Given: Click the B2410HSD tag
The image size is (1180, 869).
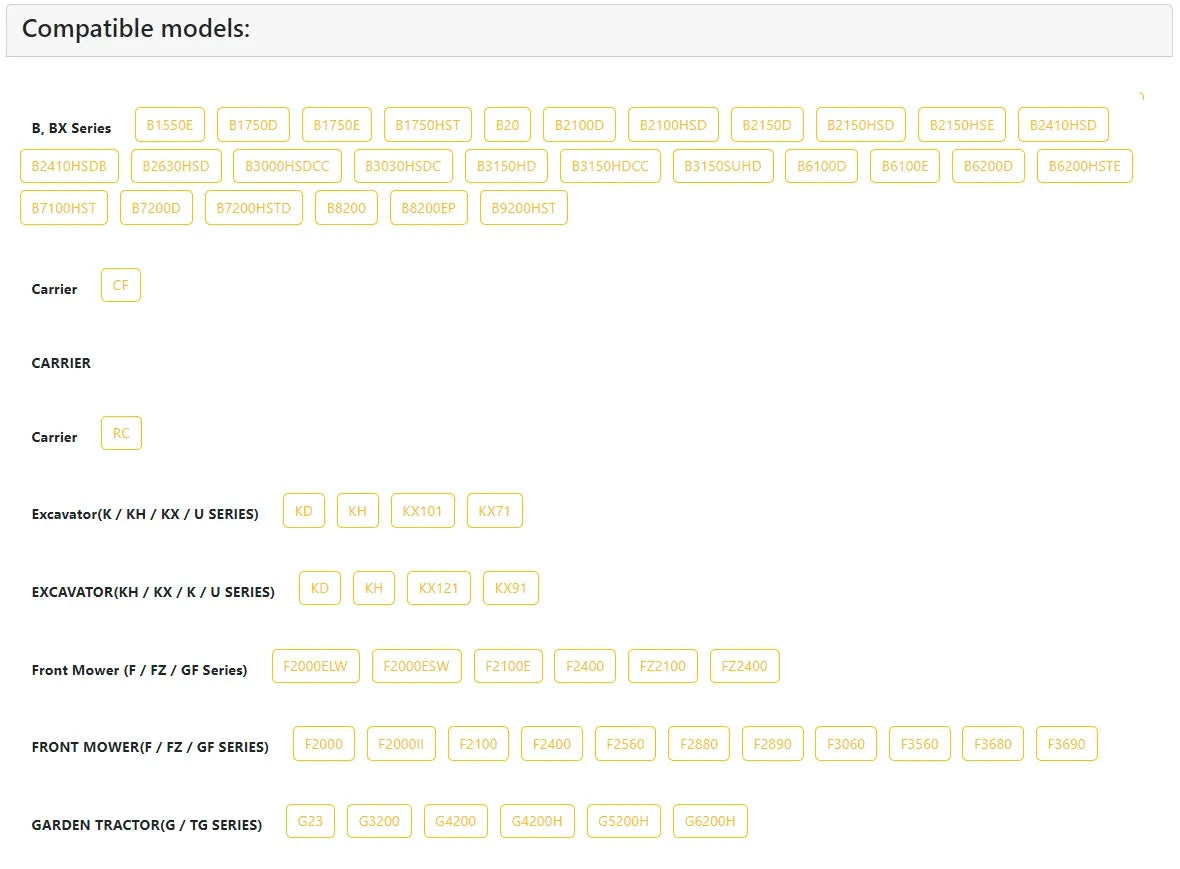Looking at the screenshot, I should click(x=1063, y=125).
